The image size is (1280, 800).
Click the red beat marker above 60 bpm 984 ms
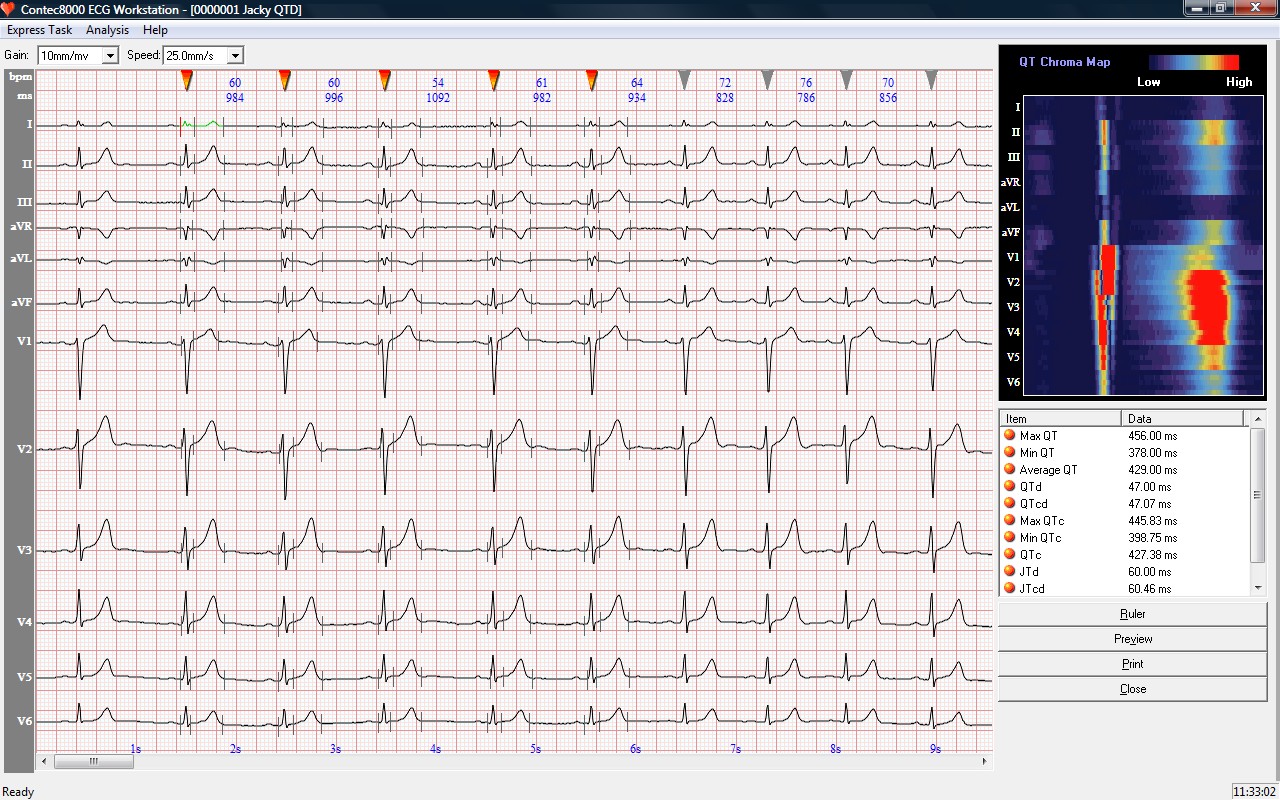pyautogui.click(x=186, y=79)
